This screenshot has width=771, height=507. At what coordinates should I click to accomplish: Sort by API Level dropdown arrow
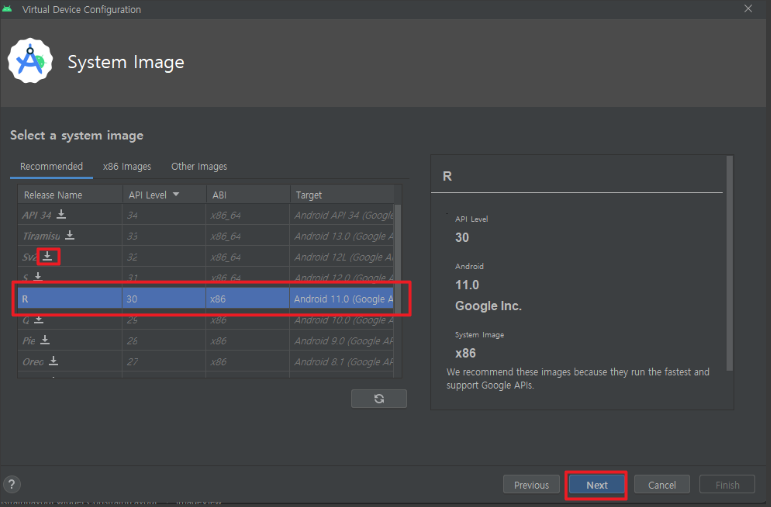tap(176, 195)
